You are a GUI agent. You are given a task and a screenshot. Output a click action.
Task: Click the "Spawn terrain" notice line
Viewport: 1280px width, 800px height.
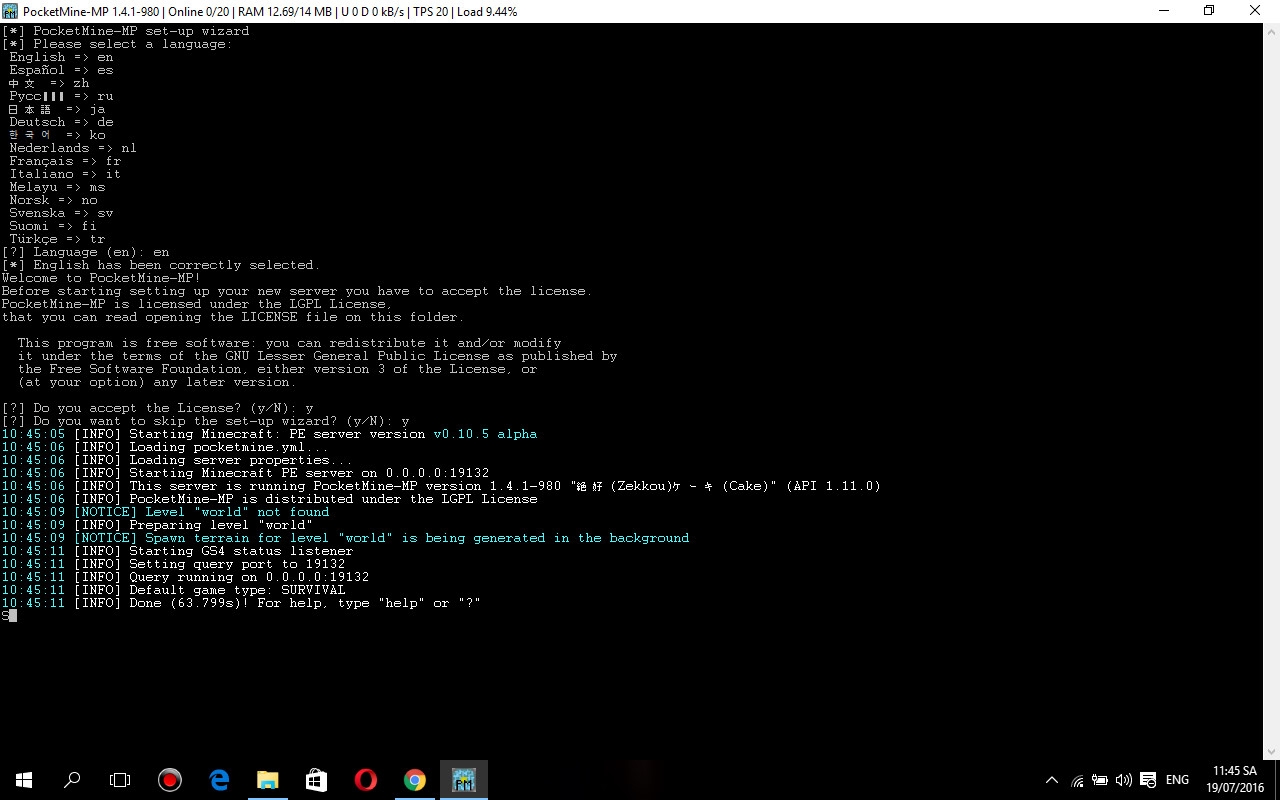(x=345, y=538)
